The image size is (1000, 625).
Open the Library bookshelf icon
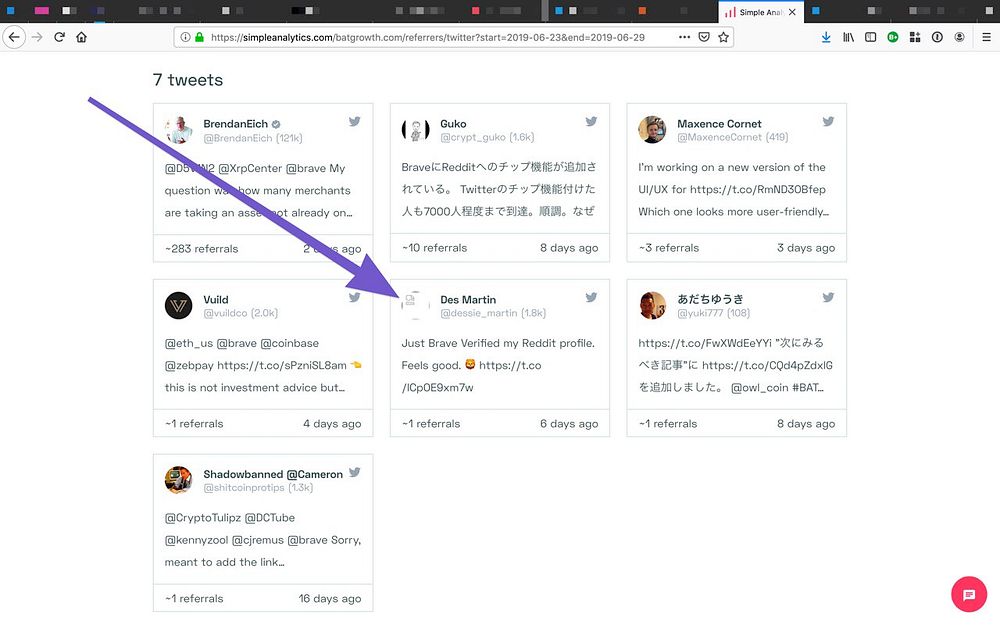click(x=848, y=37)
